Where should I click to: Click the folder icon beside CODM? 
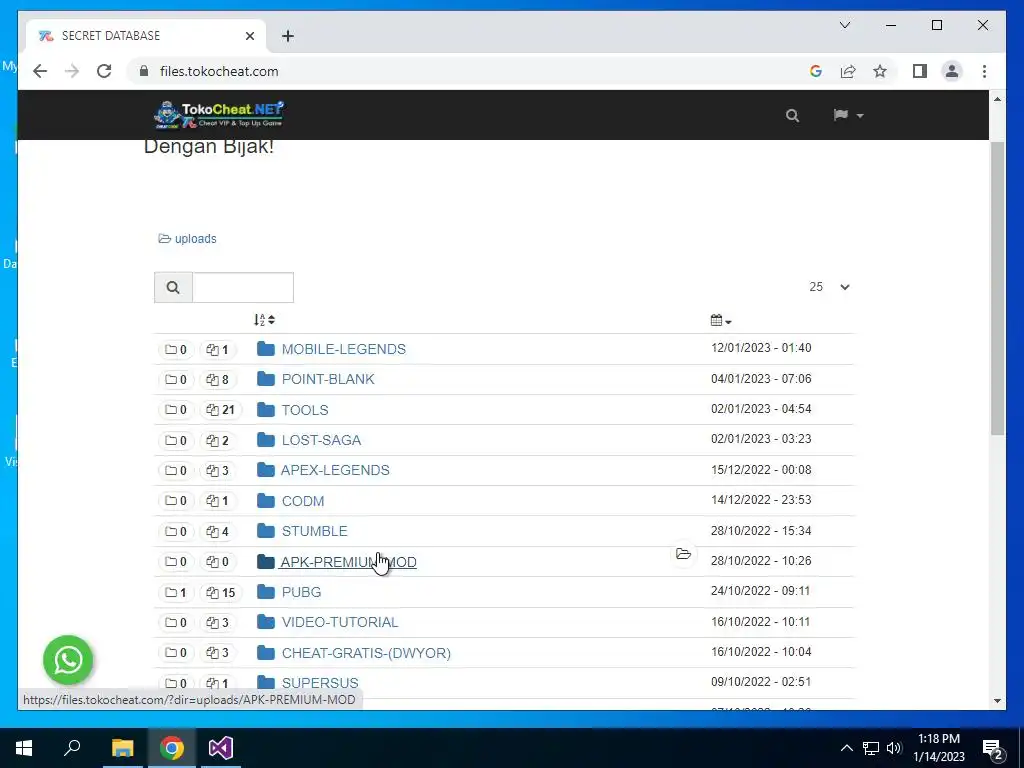pyautogui.click(x=266, y=500)
